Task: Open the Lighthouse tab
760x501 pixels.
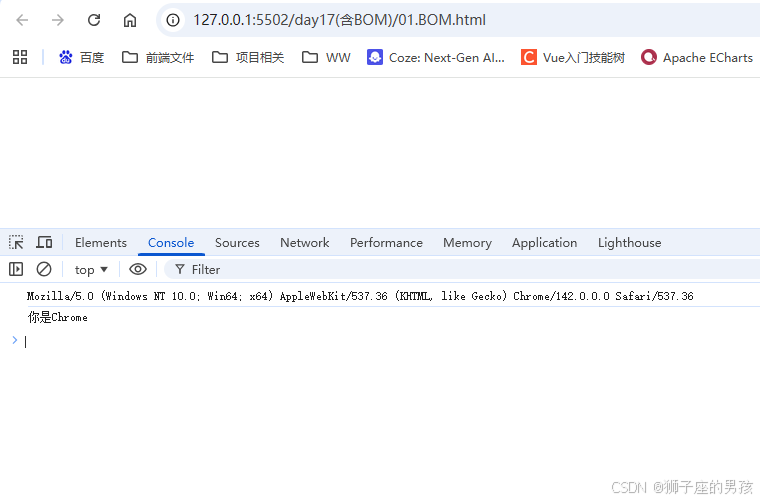Action: 629,243
